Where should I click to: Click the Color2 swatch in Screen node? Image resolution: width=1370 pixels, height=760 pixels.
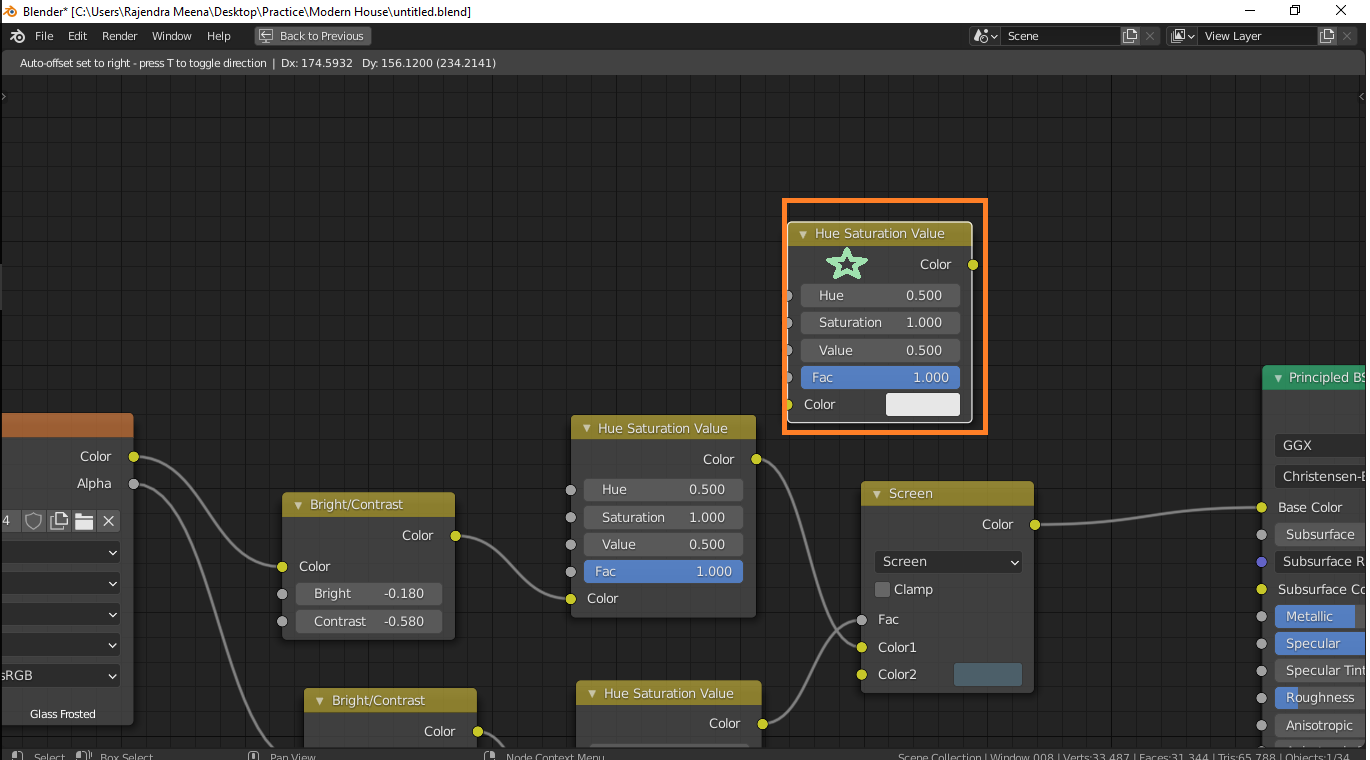point(988,674)
